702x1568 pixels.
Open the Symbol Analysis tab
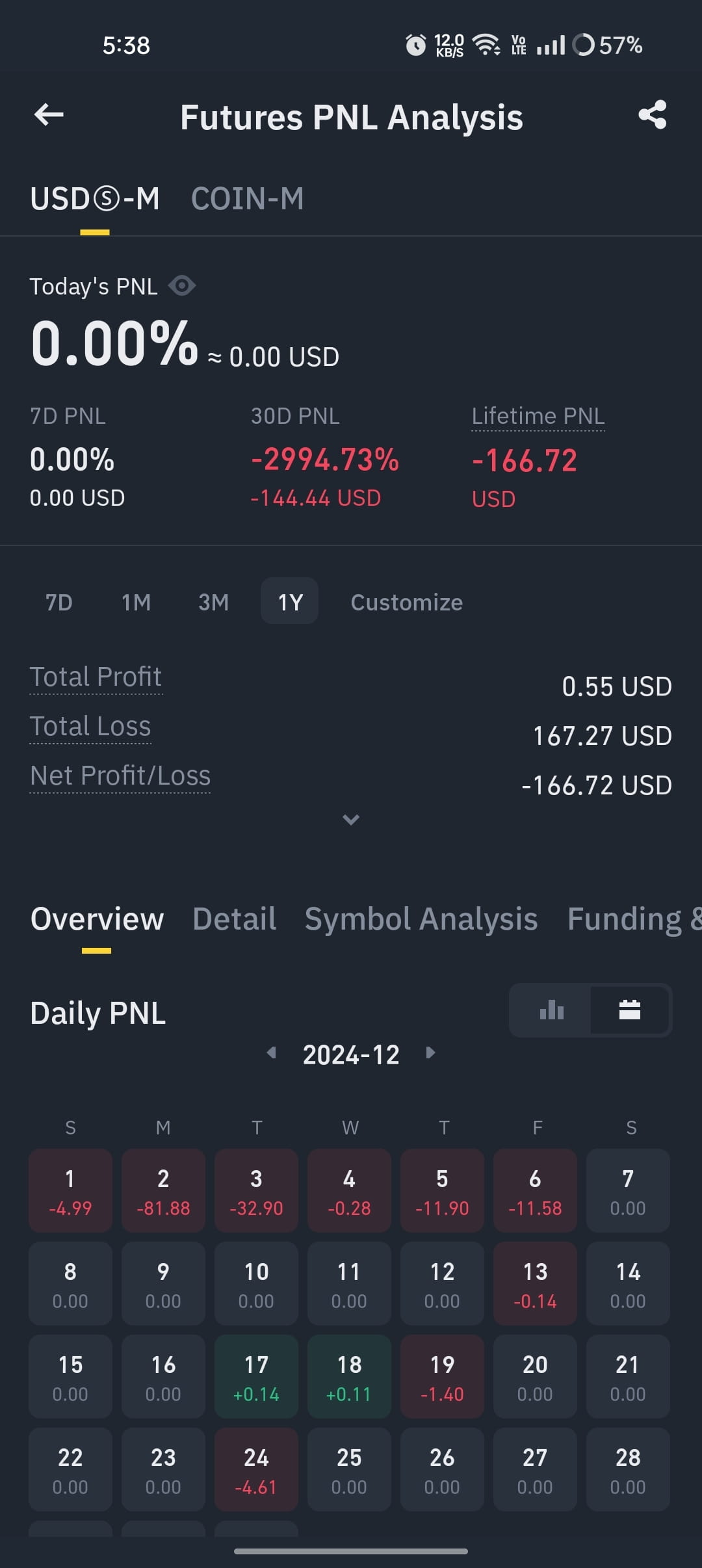[421, 919]
